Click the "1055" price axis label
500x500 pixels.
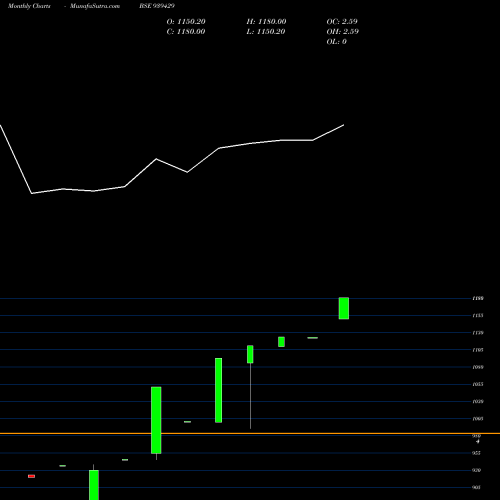click(x=478, y=384)
